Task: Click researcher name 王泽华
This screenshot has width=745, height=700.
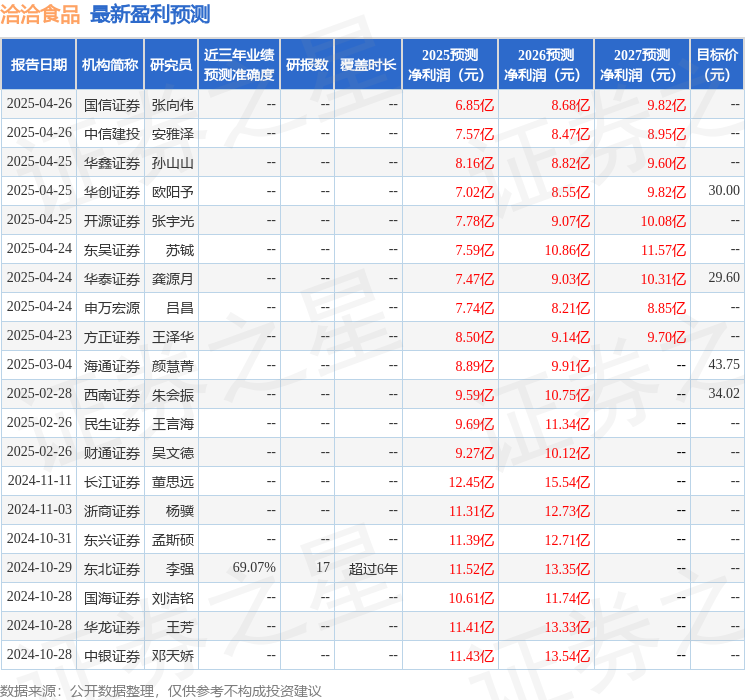Action: 172,337
